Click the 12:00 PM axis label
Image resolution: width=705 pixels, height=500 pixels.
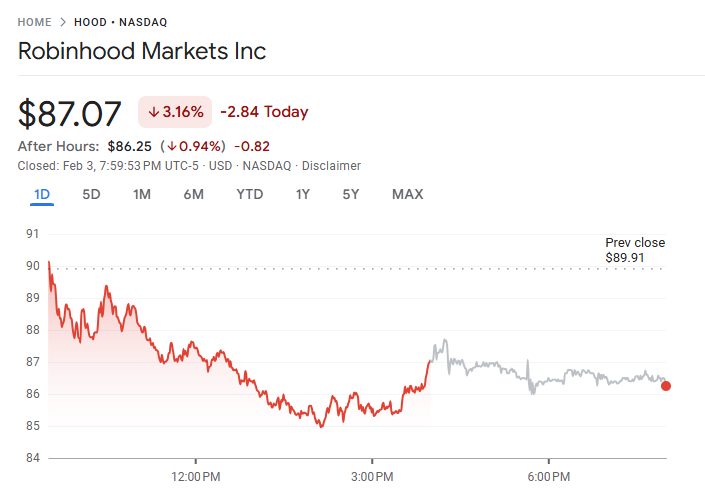coord(195,476)
